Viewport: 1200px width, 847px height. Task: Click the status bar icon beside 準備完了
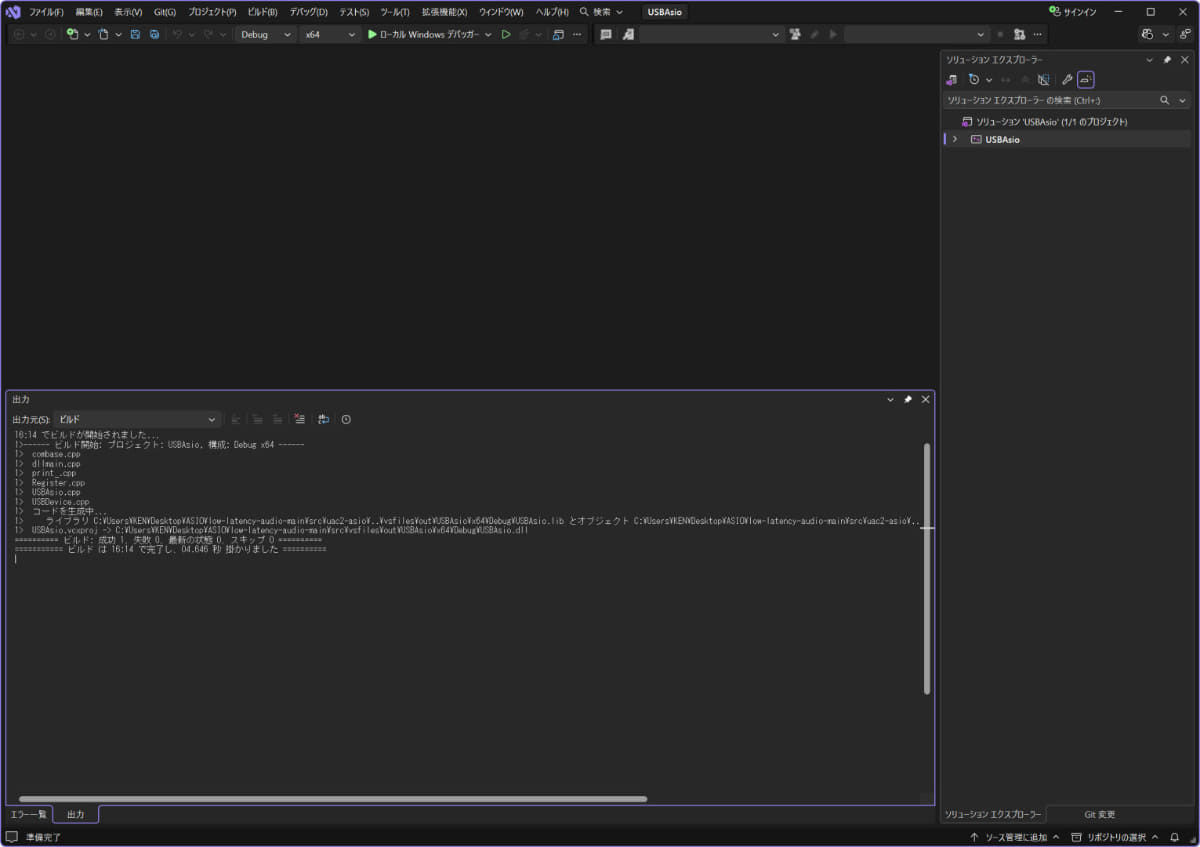(x=12, y=837)
